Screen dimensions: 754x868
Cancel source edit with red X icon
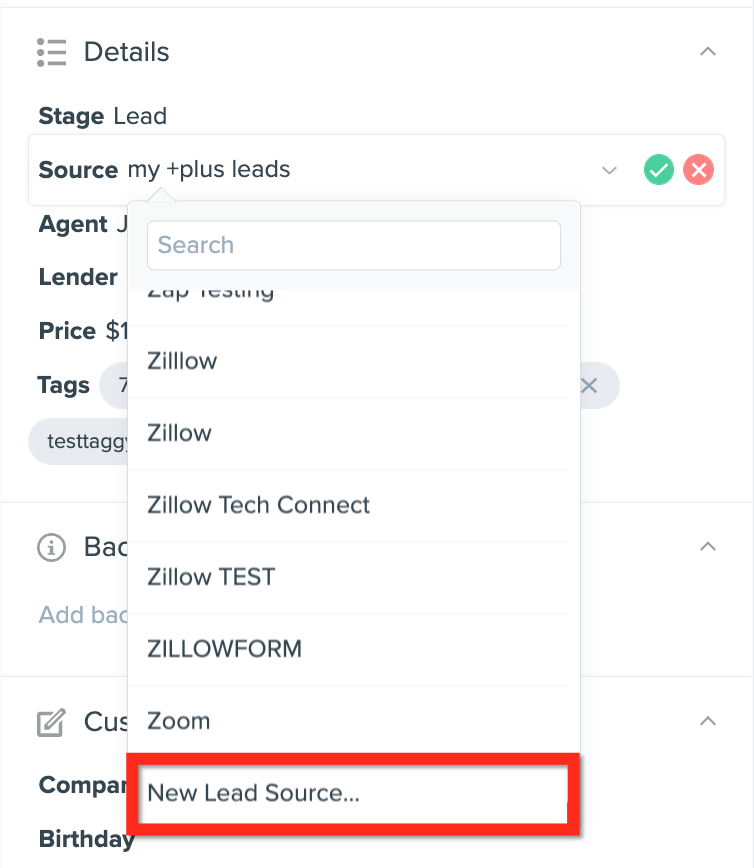[x=699, y=169]
